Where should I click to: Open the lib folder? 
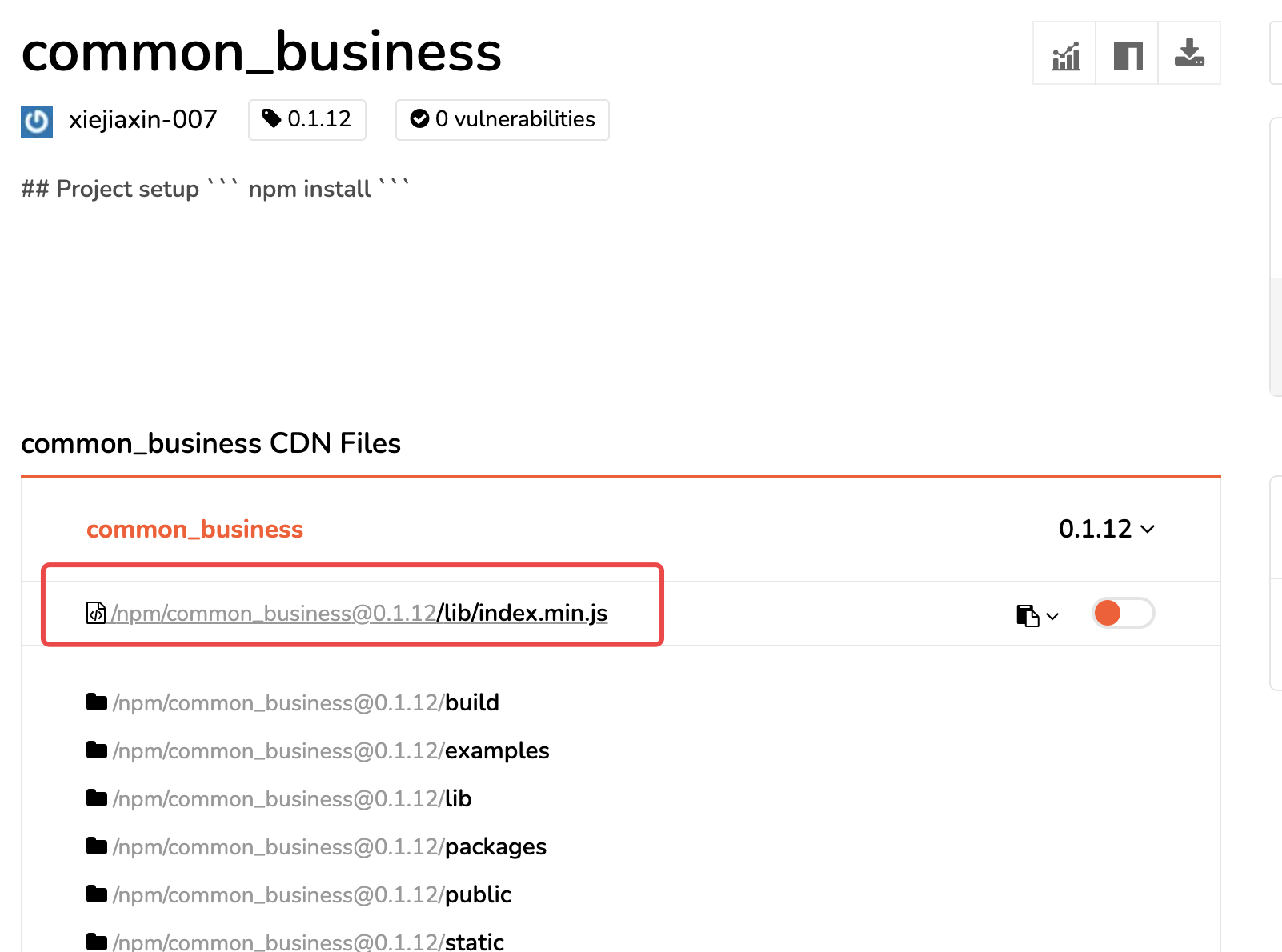point(292,798)
